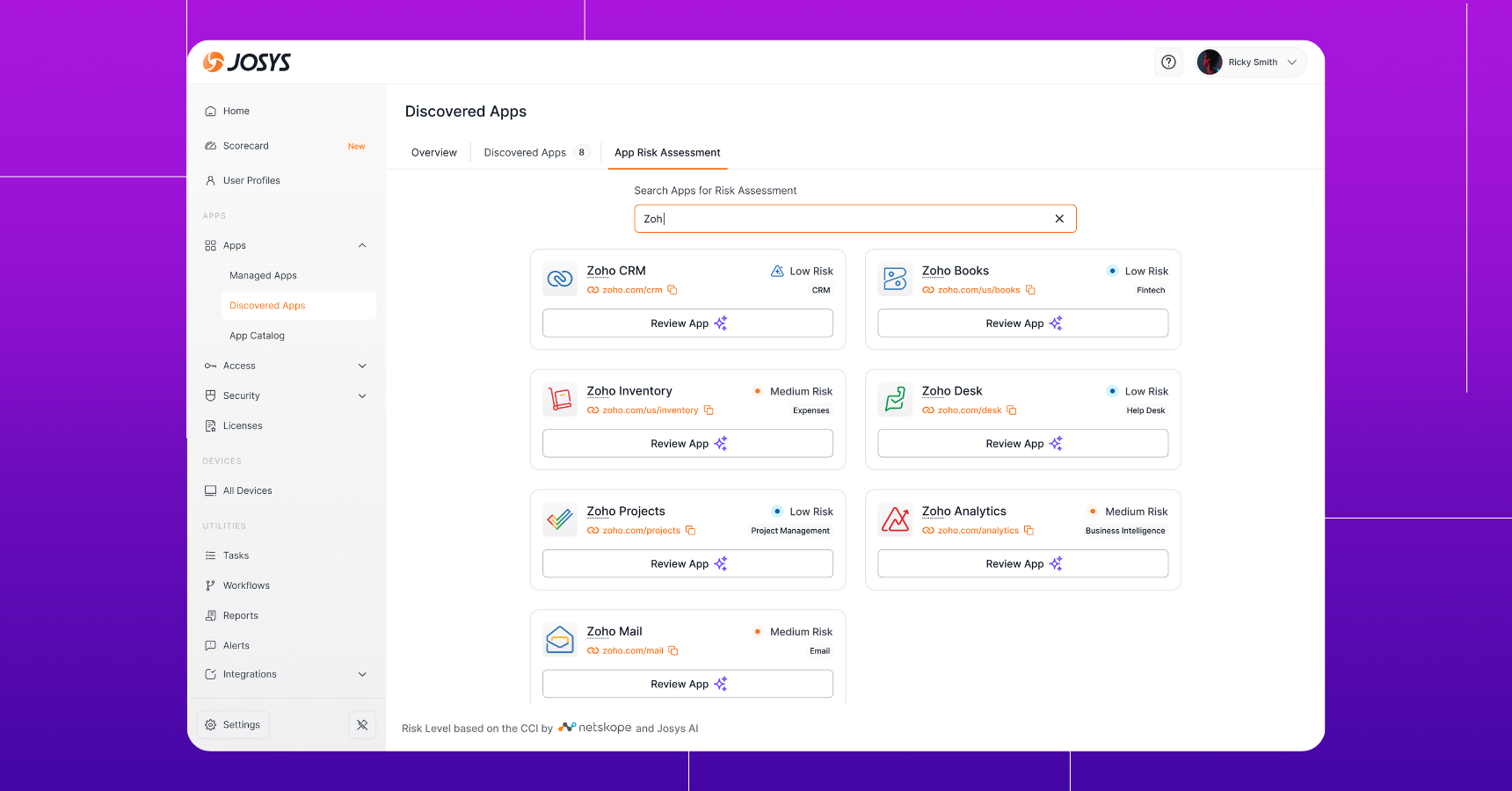The width and height of the screenshot is (1512, 791).
Task: Copy the zoho.com/projects link
Action: pos(690,531)
